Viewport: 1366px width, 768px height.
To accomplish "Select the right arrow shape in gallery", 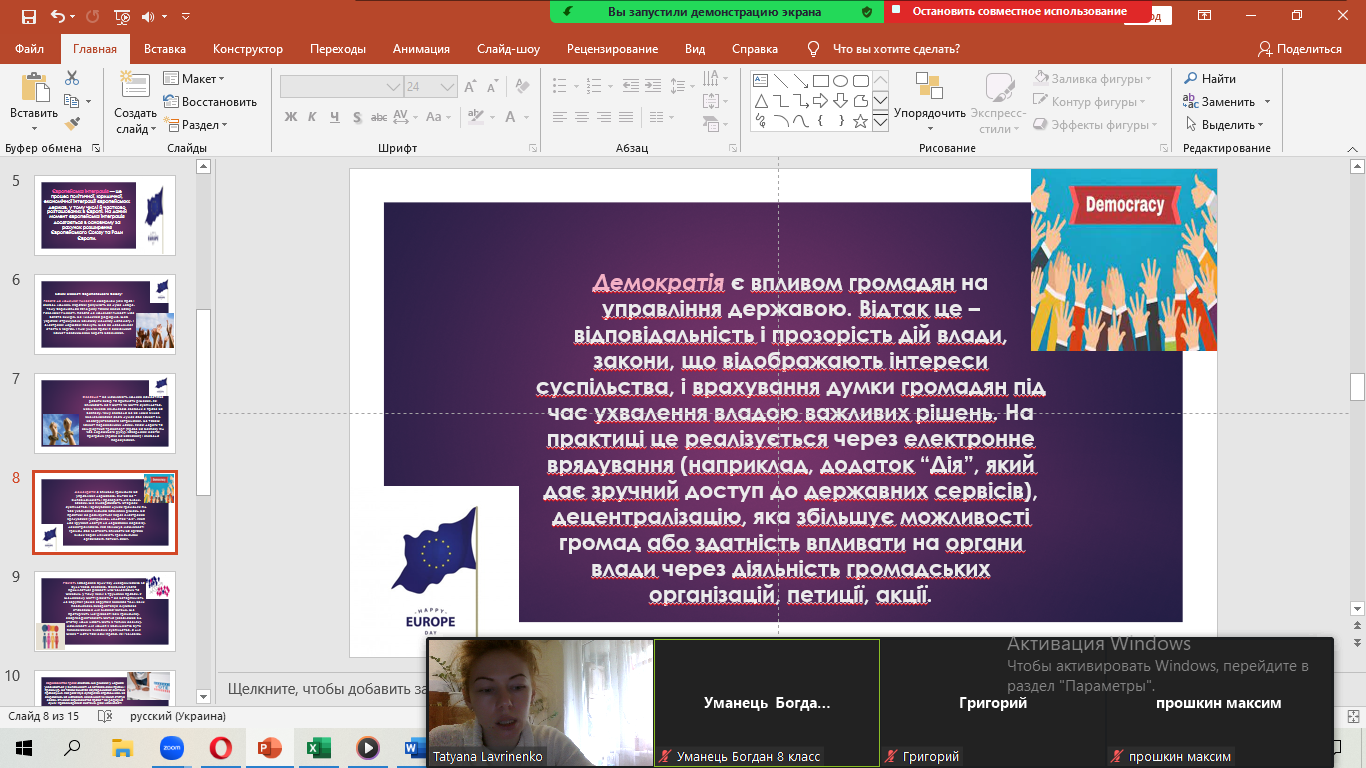I will click(x=820, y=101).
